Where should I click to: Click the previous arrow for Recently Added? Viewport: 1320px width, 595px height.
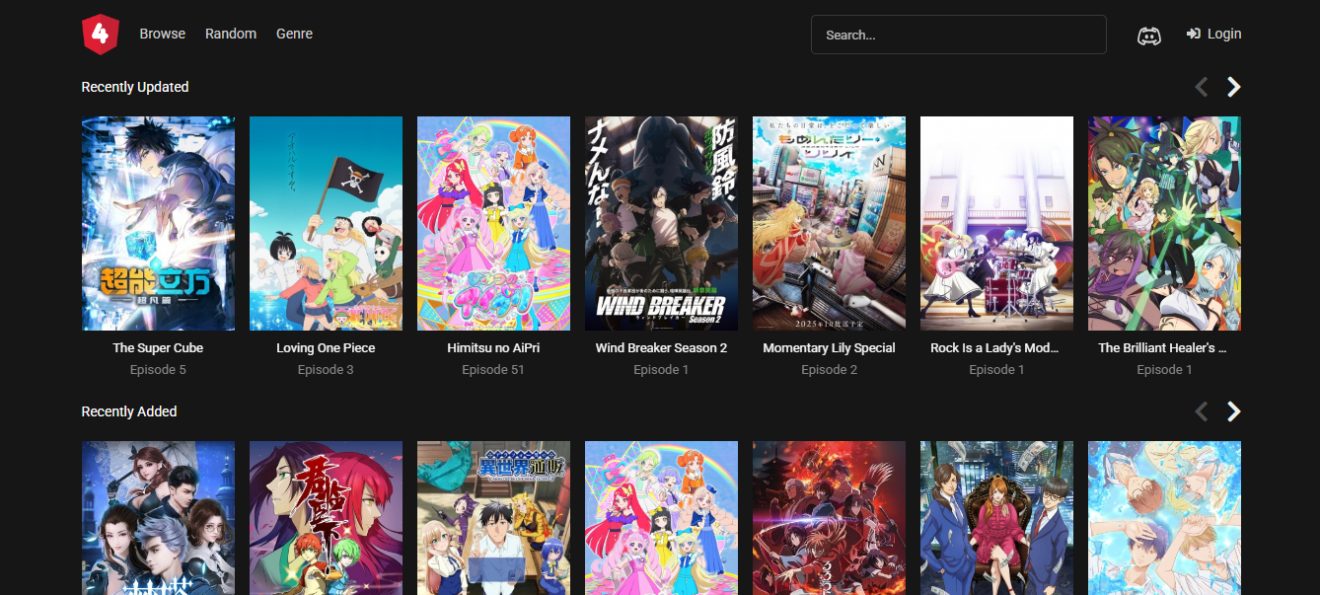(x=1201, y=411)
